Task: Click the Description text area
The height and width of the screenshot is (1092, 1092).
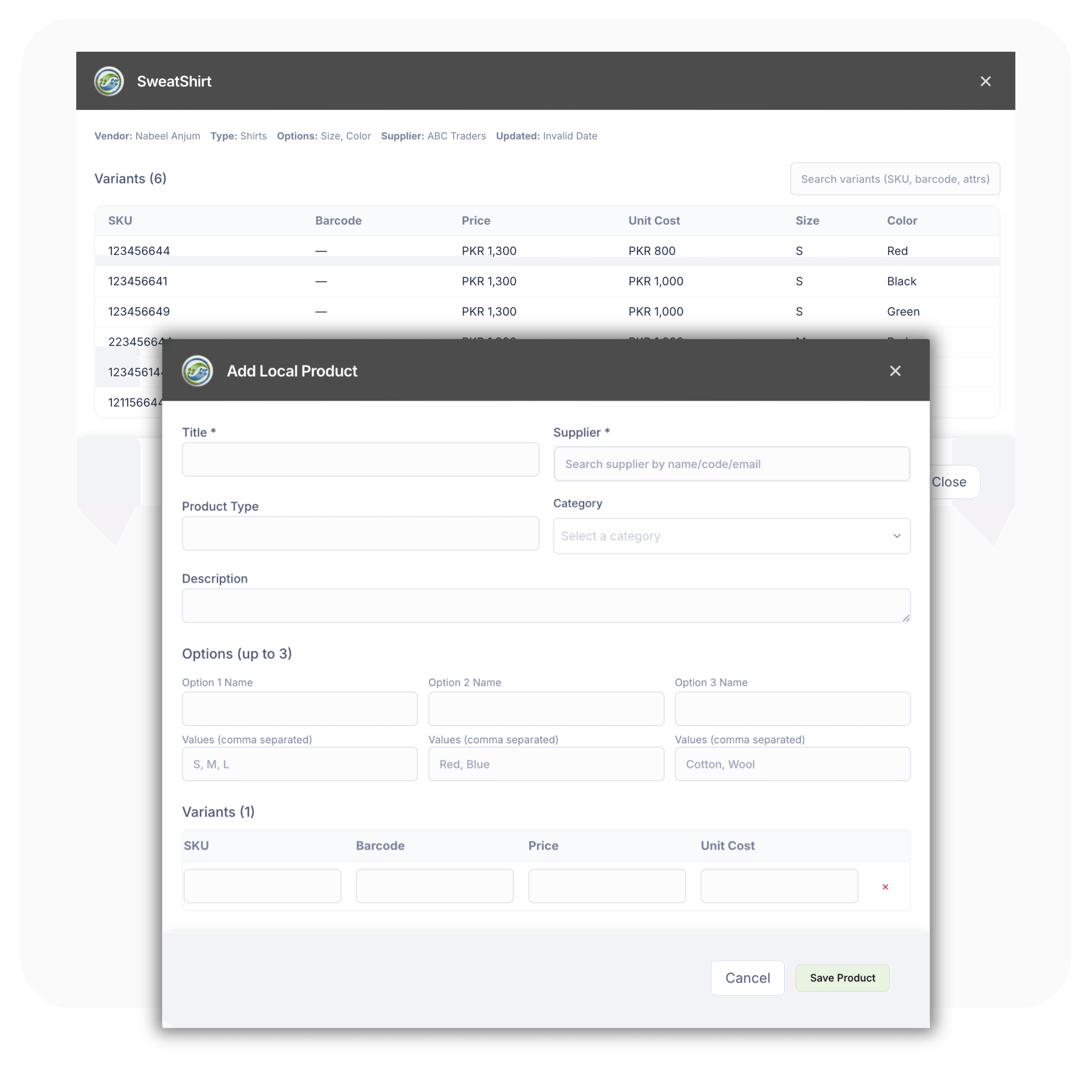Action: click(x=545, y=605)
